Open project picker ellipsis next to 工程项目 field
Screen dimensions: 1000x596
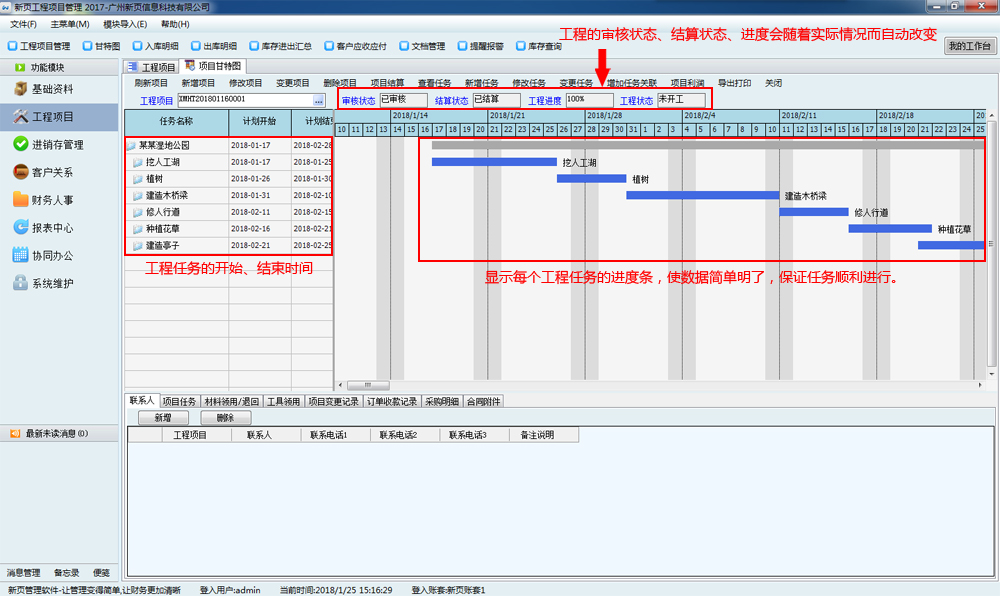point(318,100)
